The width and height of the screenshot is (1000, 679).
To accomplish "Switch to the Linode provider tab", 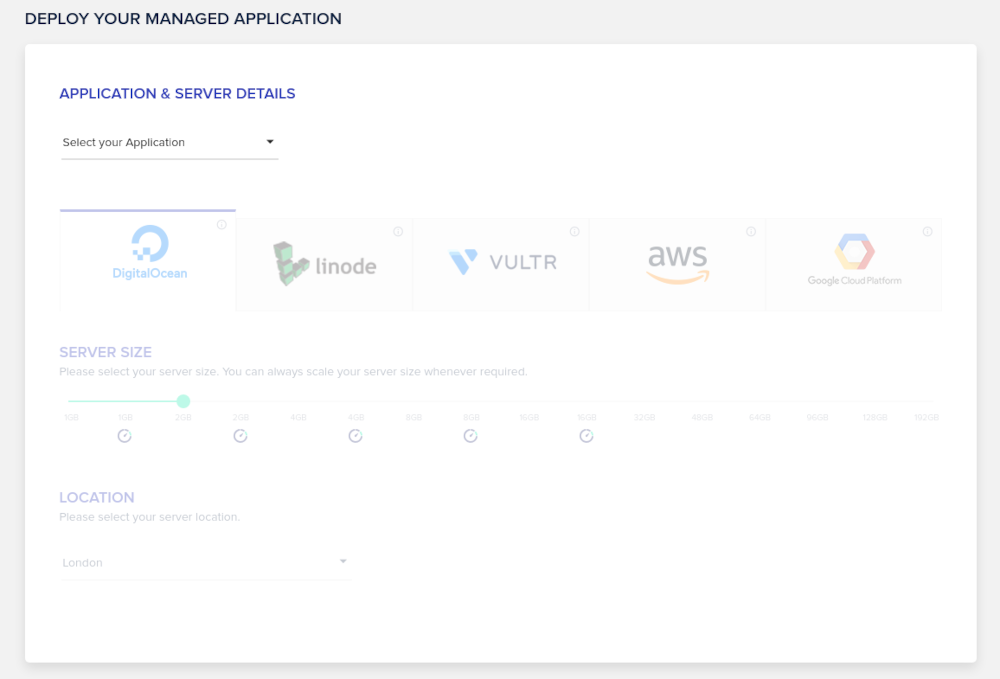I will (x=324, y=265).
